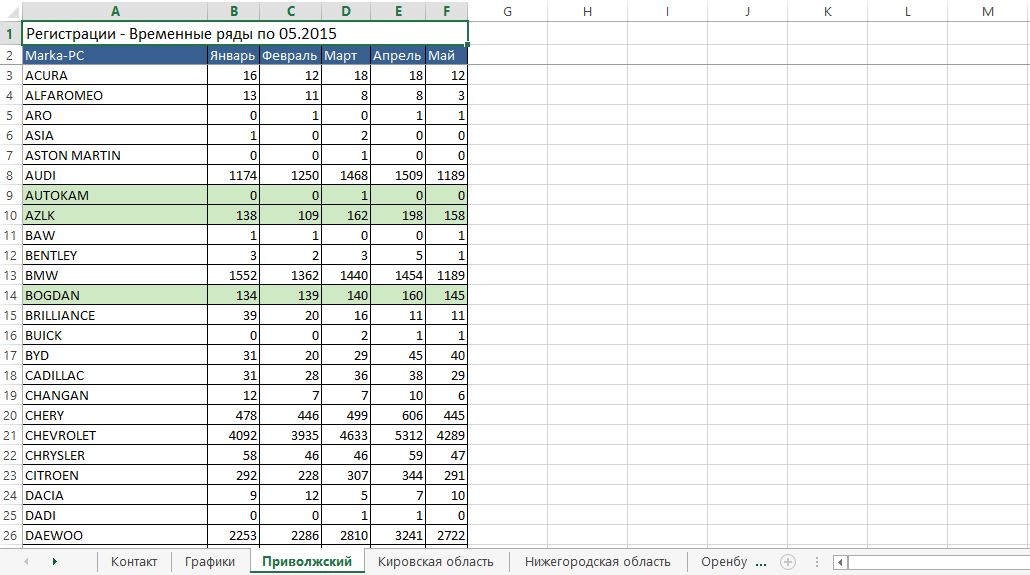Image resolution: width=1030 pixels, height=575 pixels.
Task: Select the ASTON MARTIN cell
Action: (x=115, y=155)
